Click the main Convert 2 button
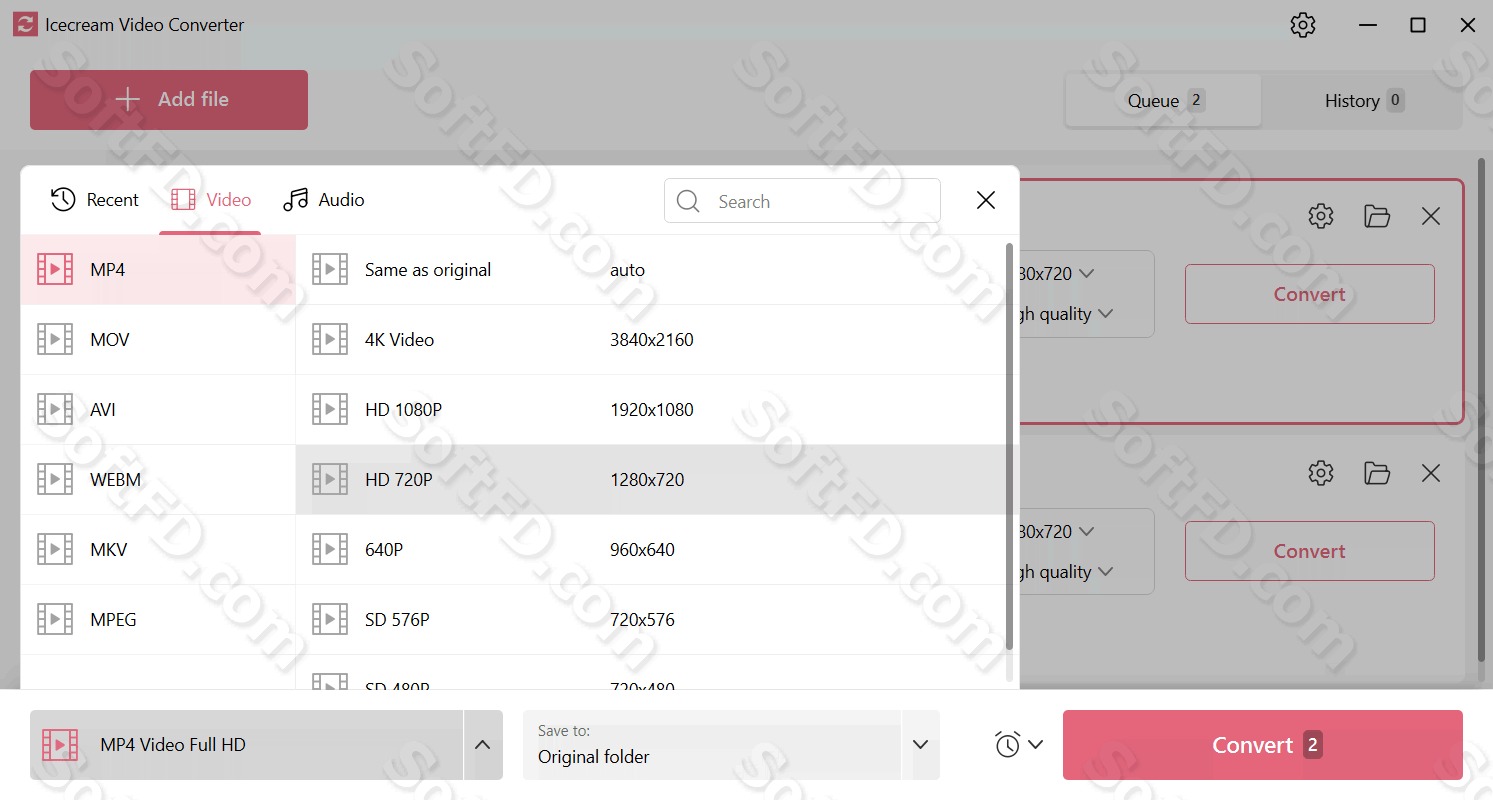Screen dimensions: 1493x800 [x=1263, y=745]
